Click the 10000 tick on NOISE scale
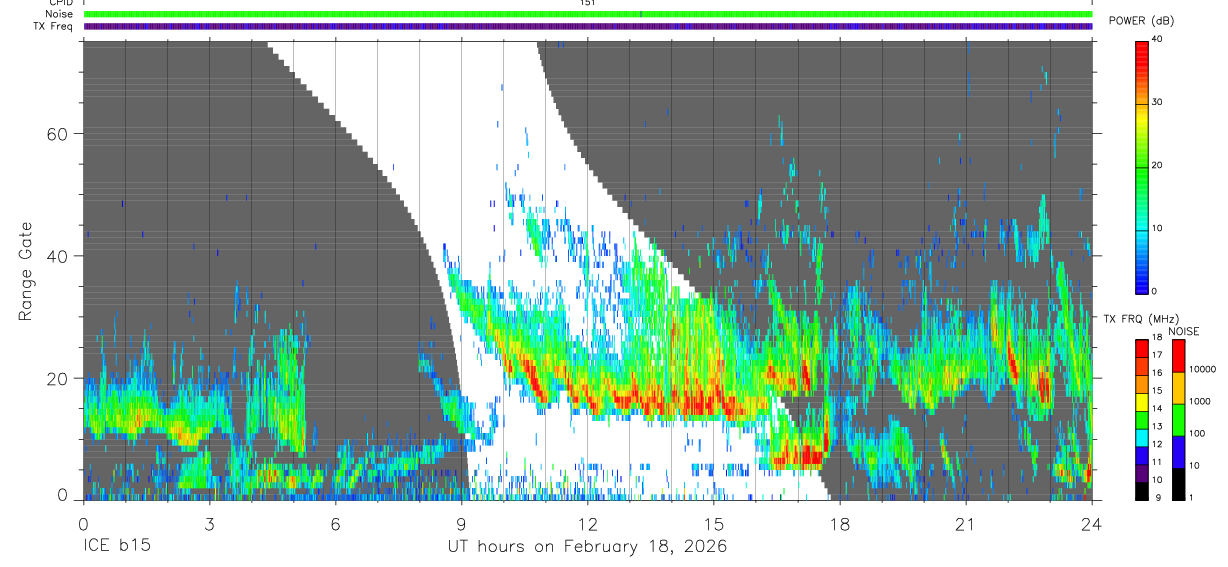Viewport: 1228px width, 567px height. (x=1203, y=369)
